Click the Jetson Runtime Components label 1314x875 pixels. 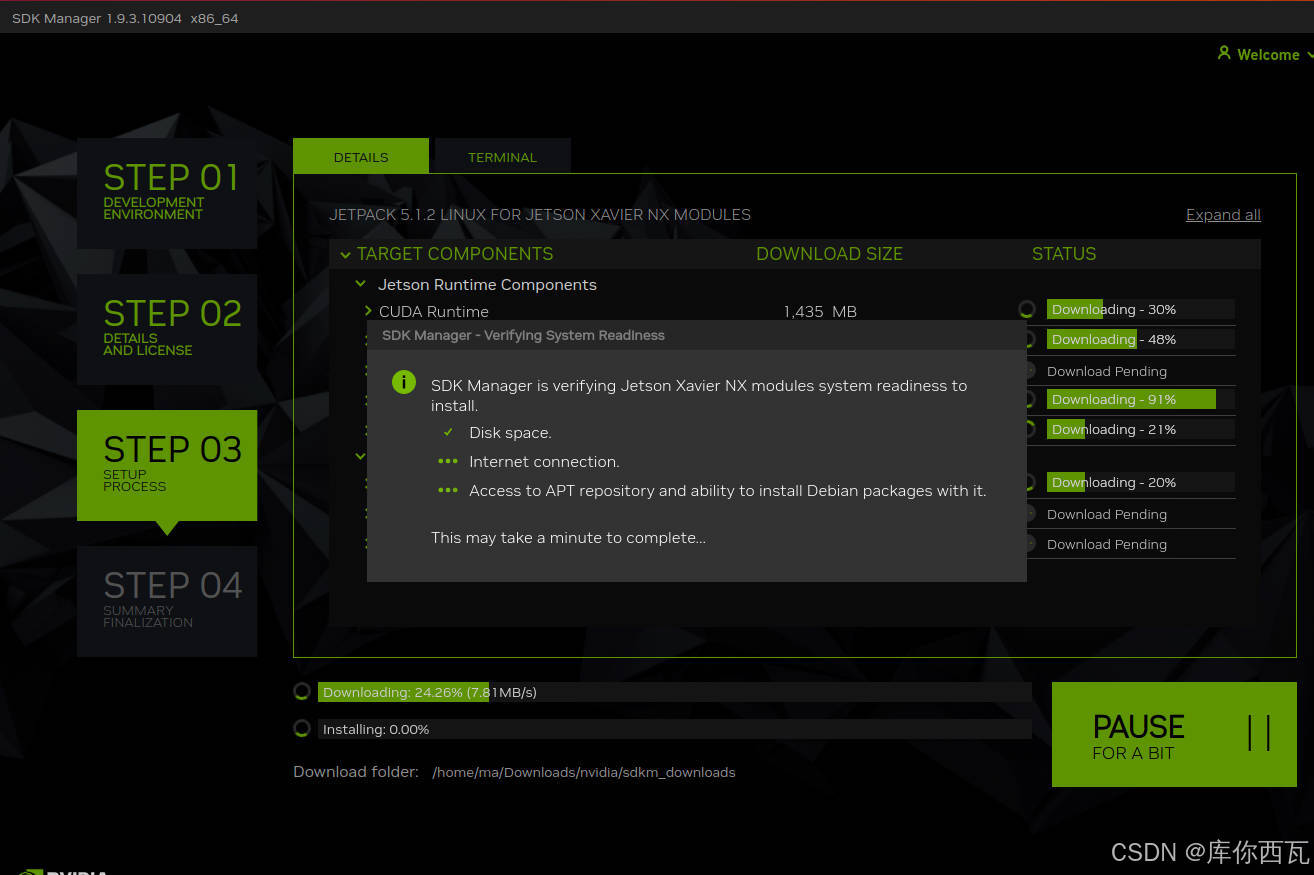487,285
